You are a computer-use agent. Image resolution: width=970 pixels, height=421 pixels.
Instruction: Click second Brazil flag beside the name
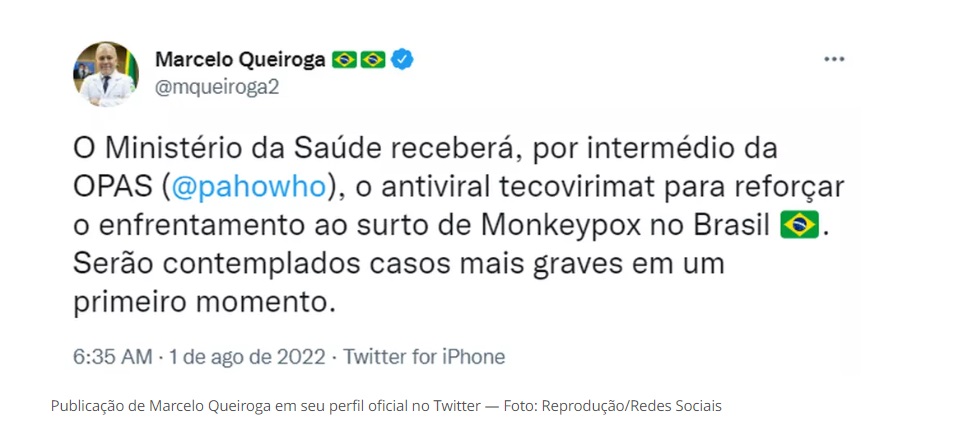tap(373, 59)
